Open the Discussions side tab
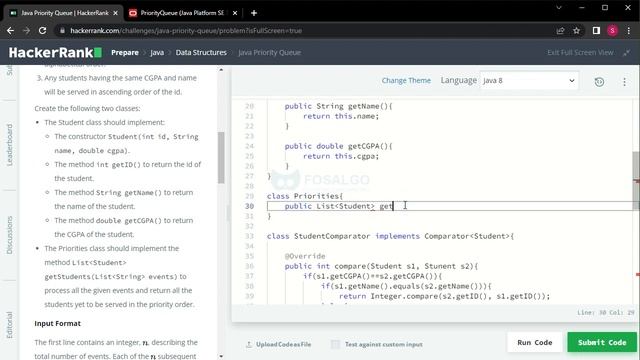Image resolution: width=640 pixels, height=360 pixels. 10,235
